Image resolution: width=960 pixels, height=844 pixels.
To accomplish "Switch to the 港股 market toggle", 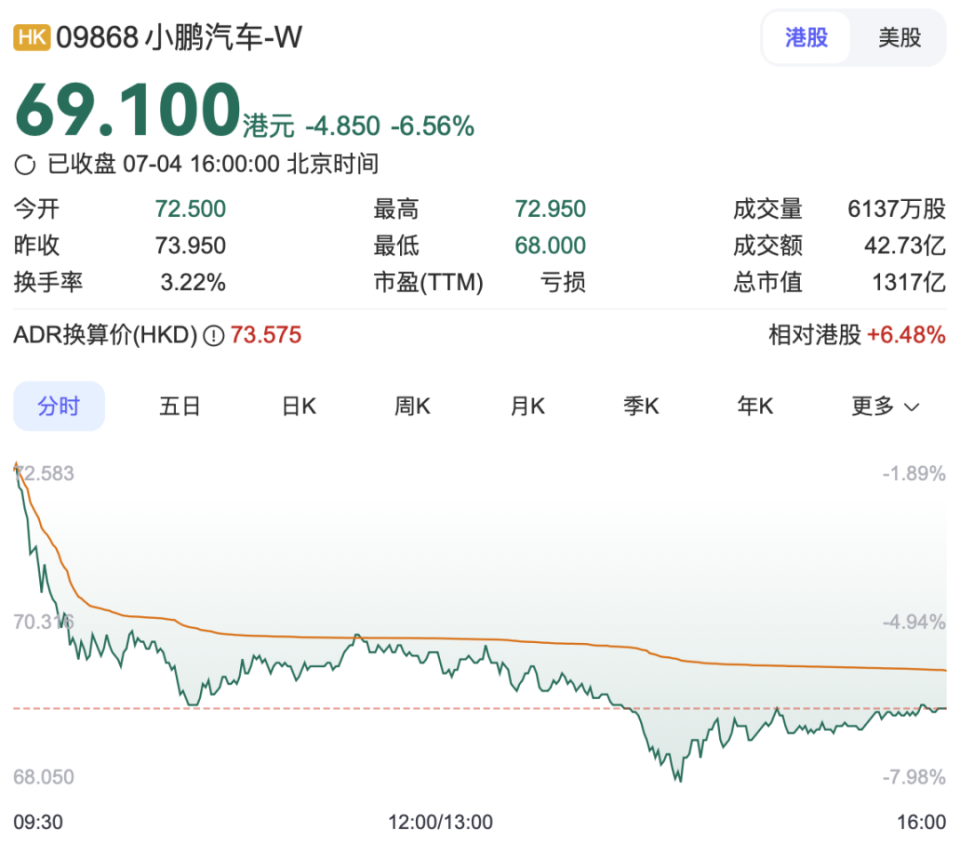I will click(x=806, y=37).
